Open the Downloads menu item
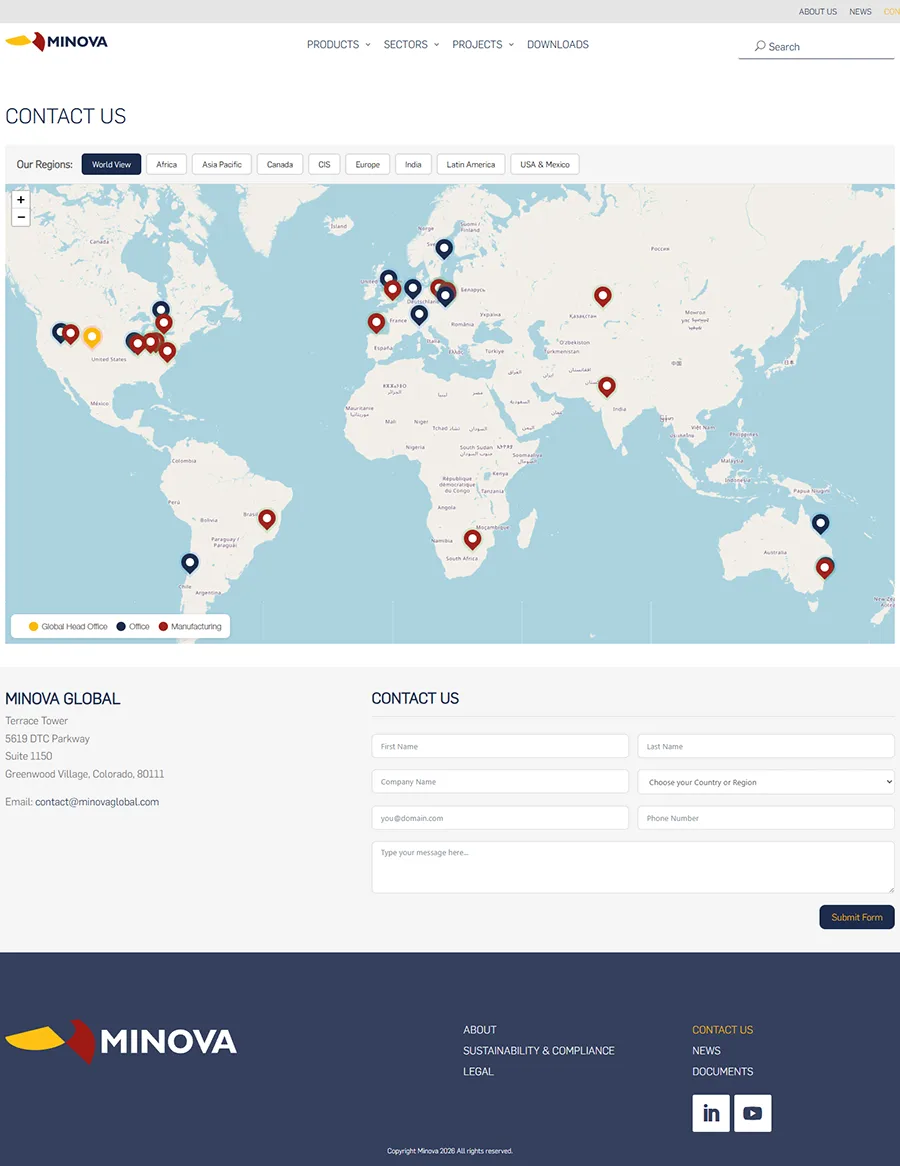 (557, 45)
